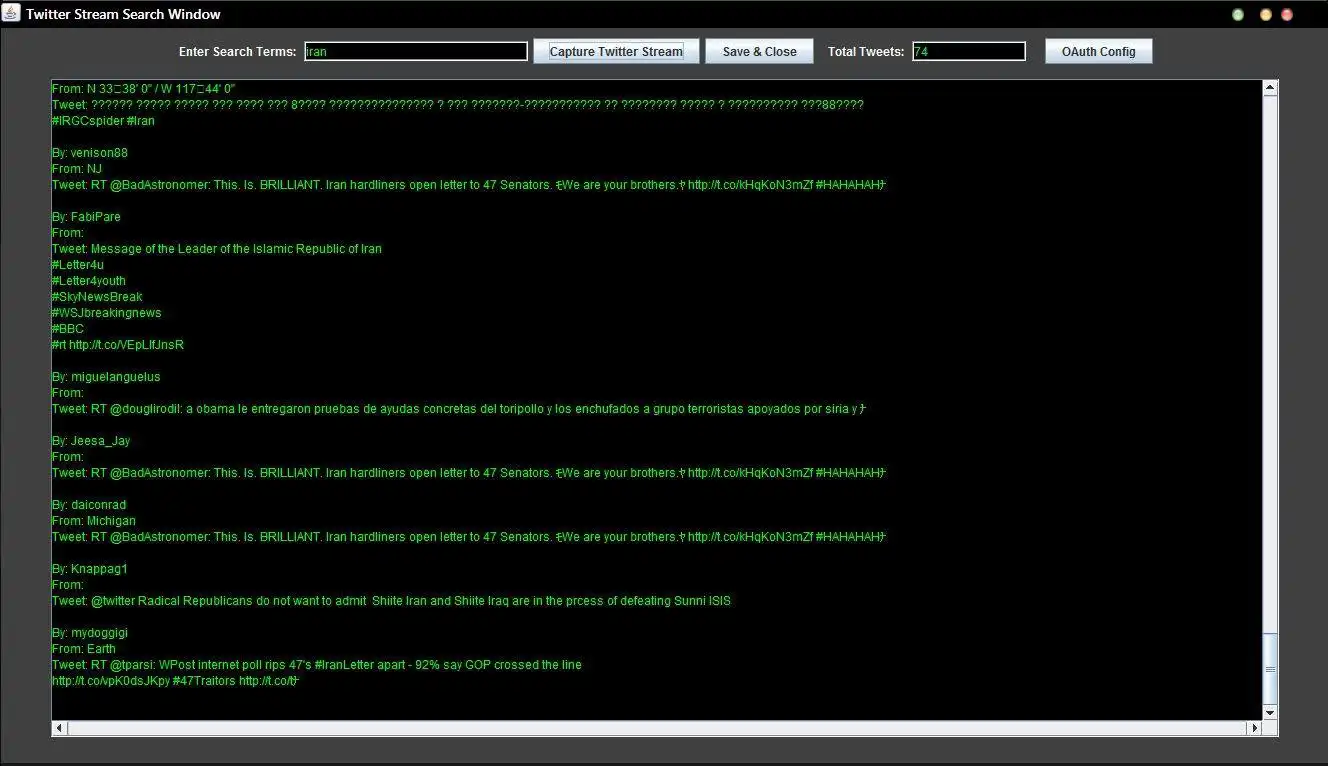Click the horizontal scrollbar right arrow
The image size is (1328, 766).
1254,729
